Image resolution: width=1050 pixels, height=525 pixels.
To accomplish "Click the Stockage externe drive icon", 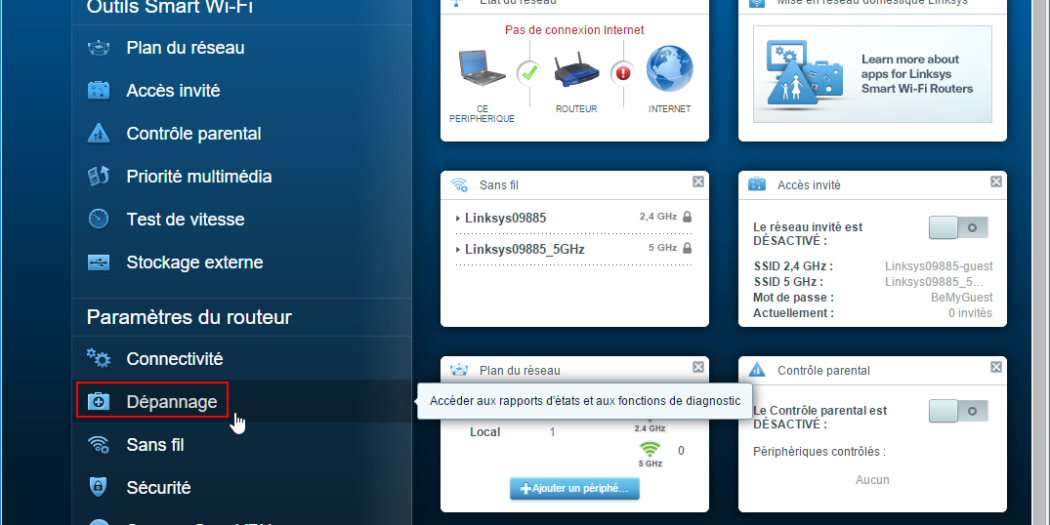I will pos(99,263).
